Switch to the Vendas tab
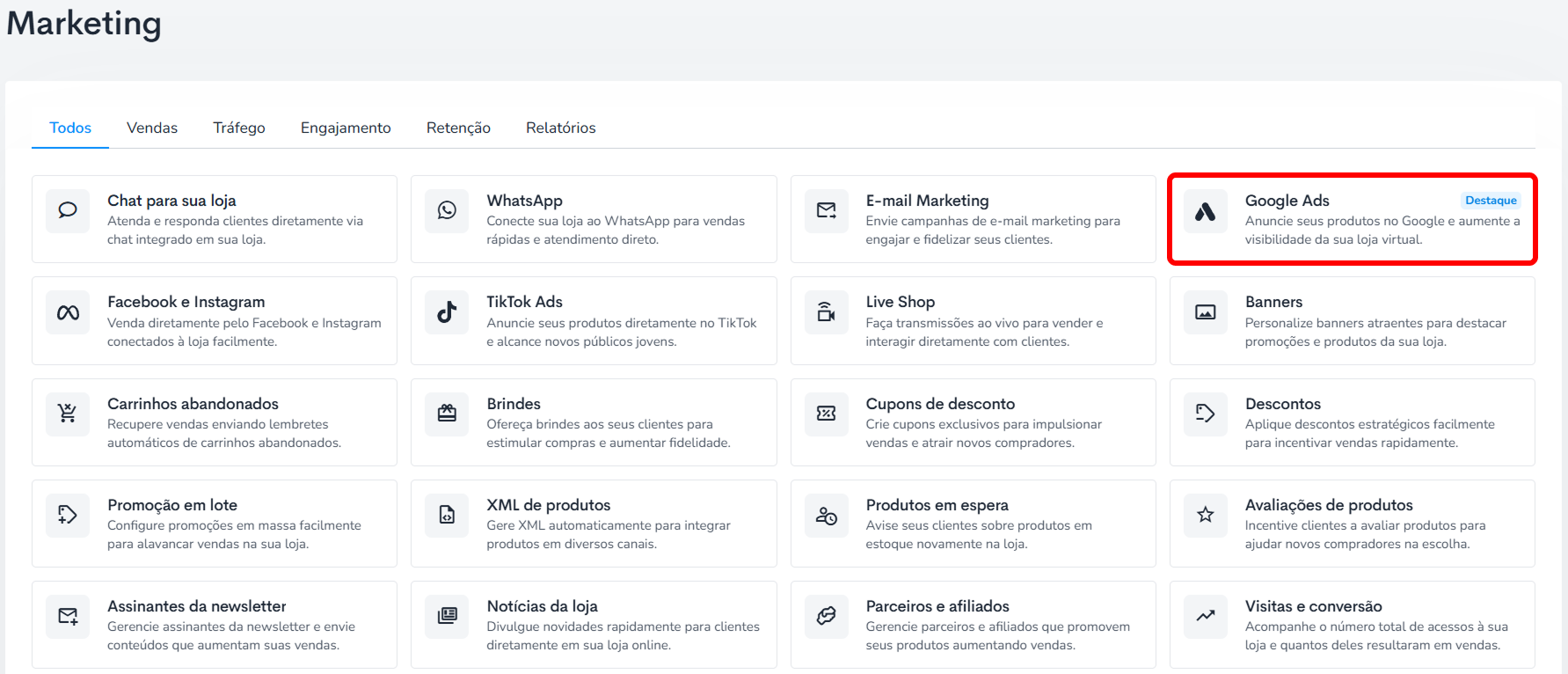 tap(152, 128)
